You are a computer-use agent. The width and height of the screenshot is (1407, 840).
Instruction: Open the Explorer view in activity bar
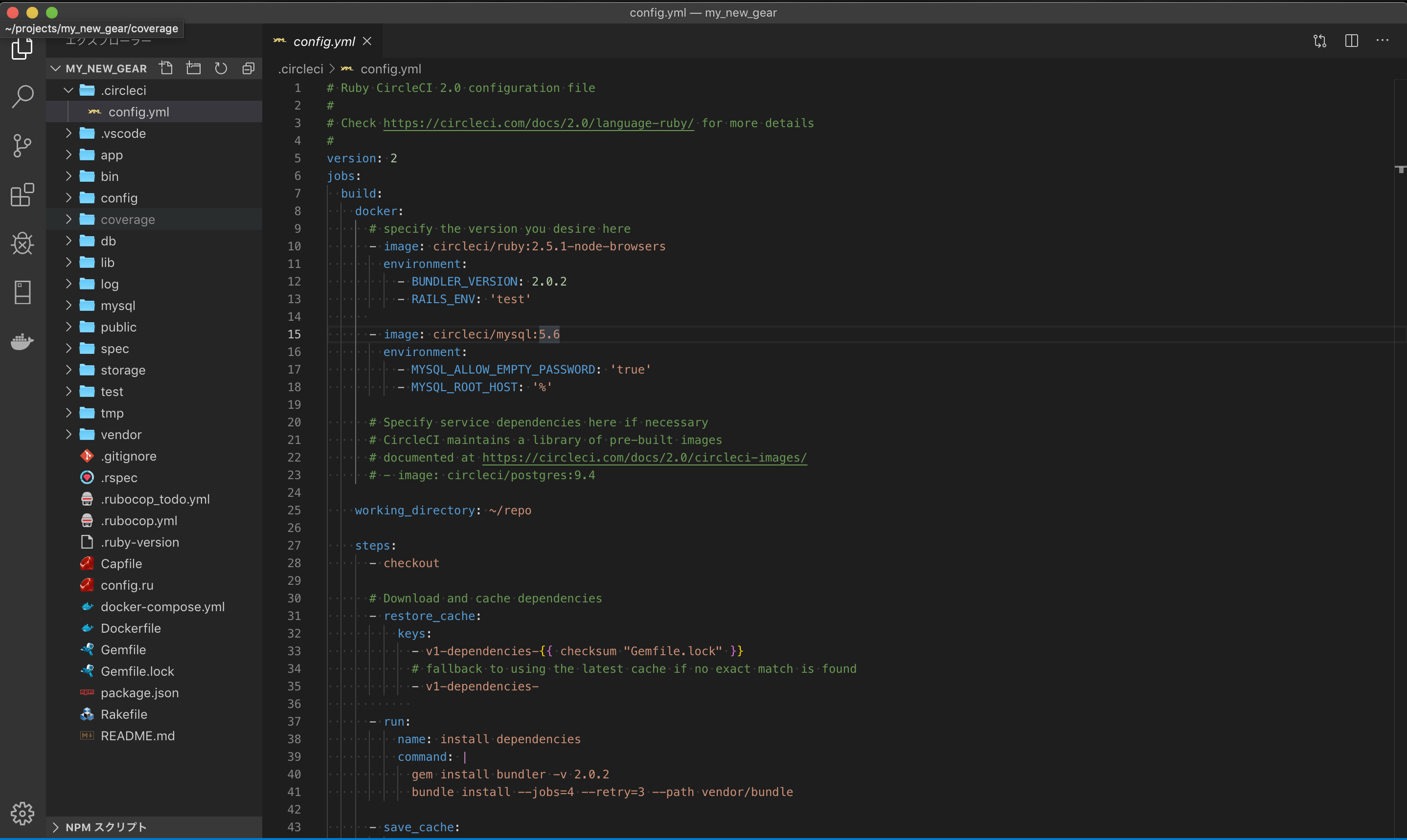(x=22, y=49)
